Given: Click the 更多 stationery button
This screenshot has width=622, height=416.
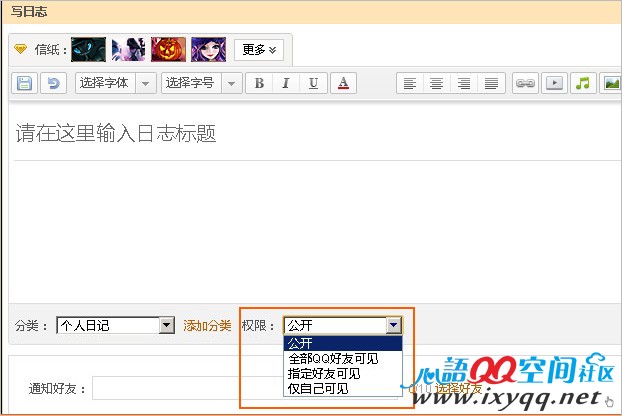Looking at the screenshot, I should [x=259, y=48].
